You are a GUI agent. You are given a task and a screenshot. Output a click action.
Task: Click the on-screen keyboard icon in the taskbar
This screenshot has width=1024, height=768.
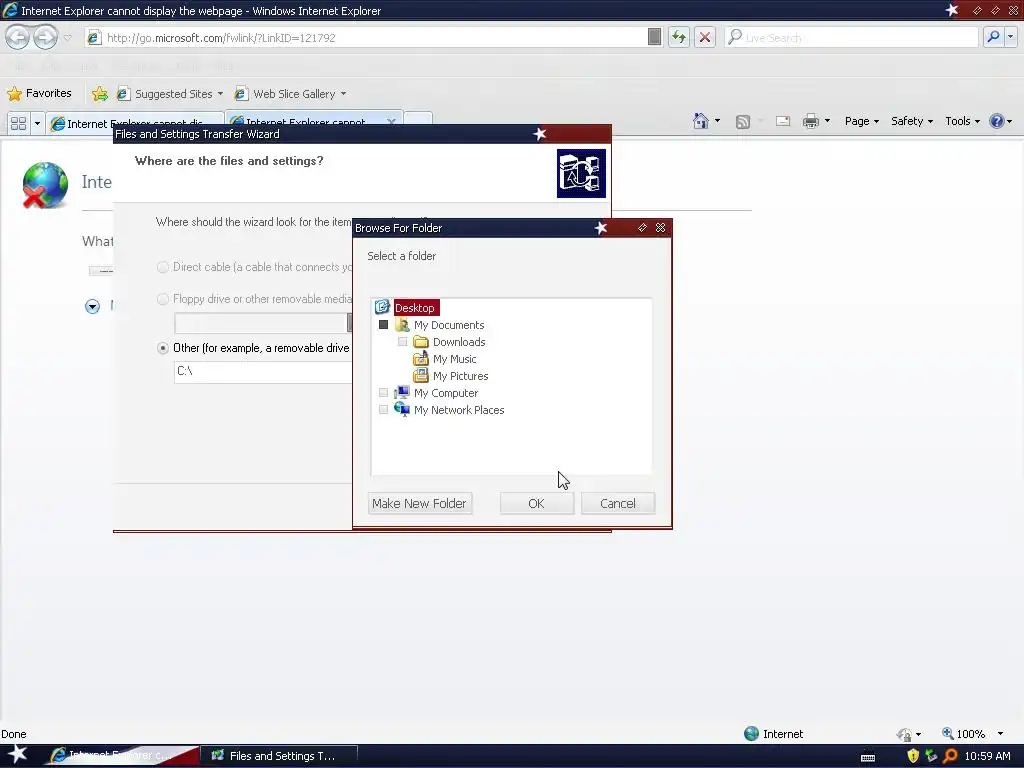click(868, 758)
